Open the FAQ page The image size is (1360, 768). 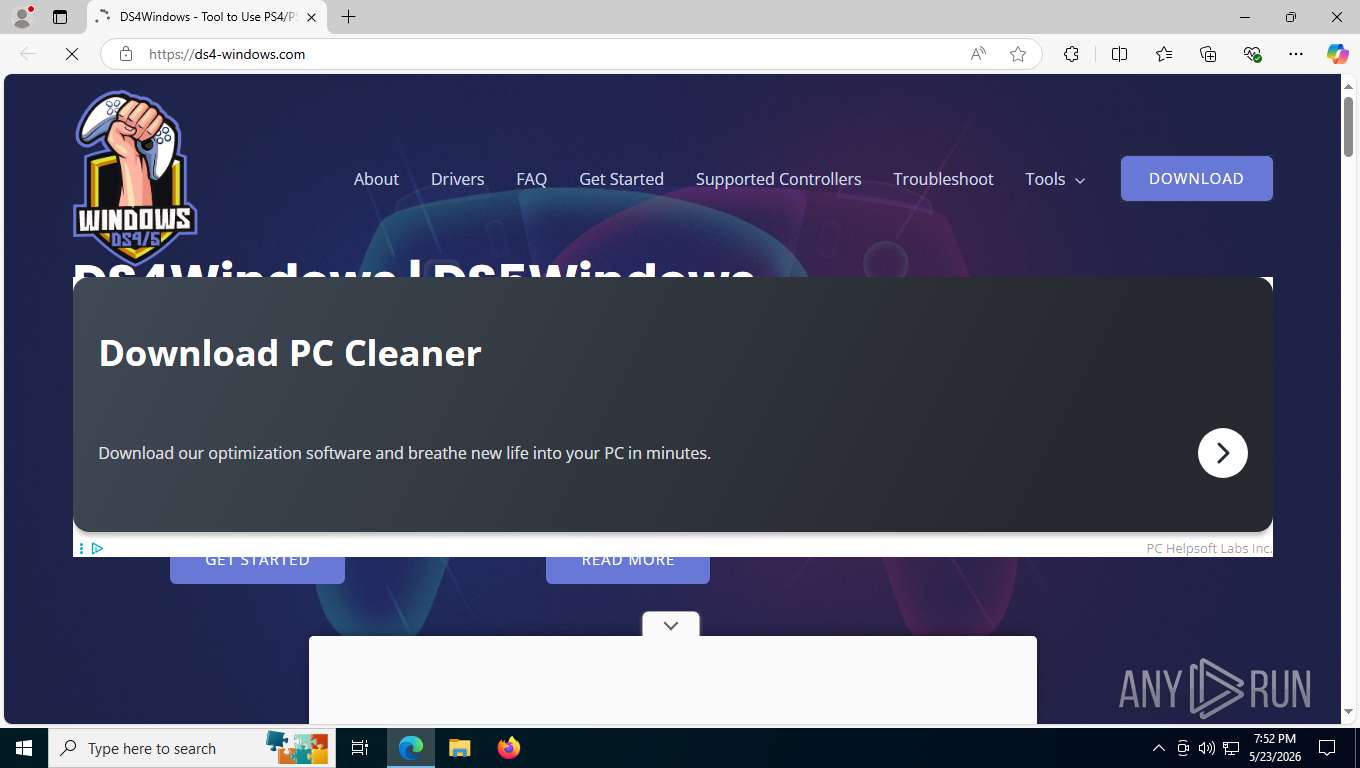531,179
